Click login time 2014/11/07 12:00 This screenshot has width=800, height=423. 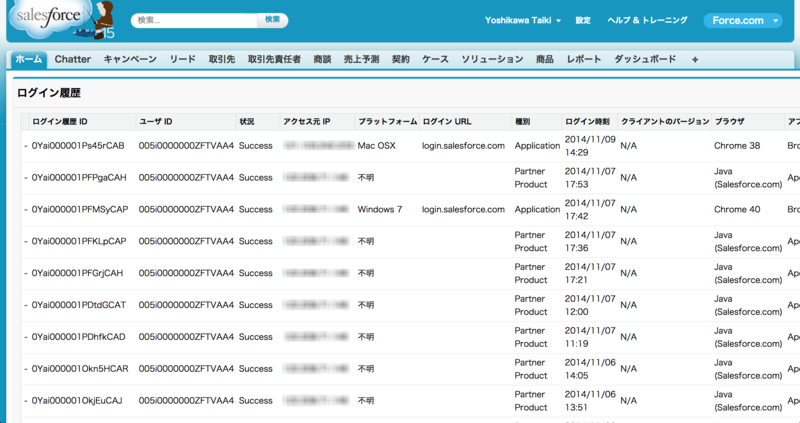tap(590, 305)
